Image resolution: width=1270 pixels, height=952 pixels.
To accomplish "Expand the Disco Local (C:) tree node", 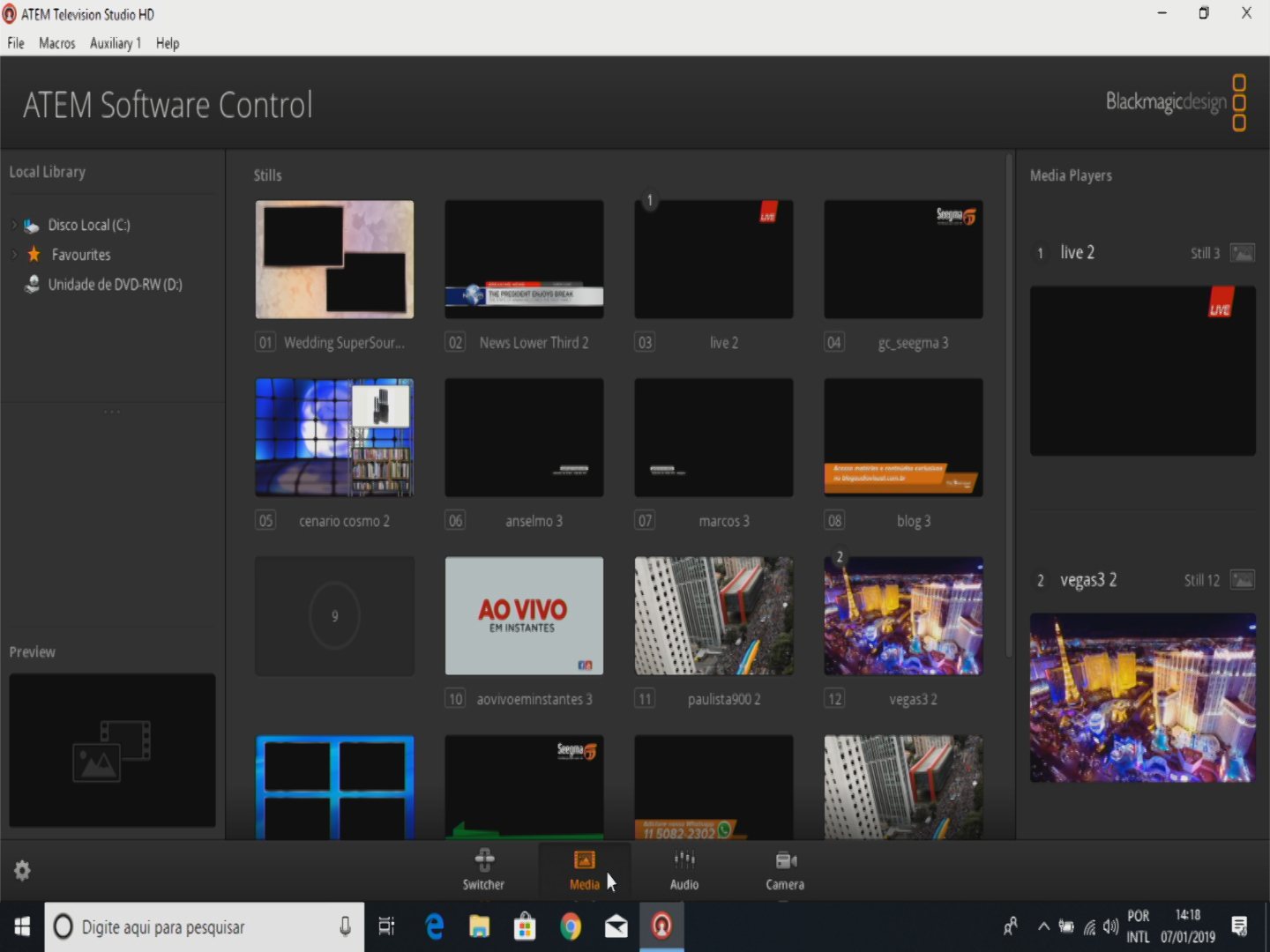I will (14, 226).
